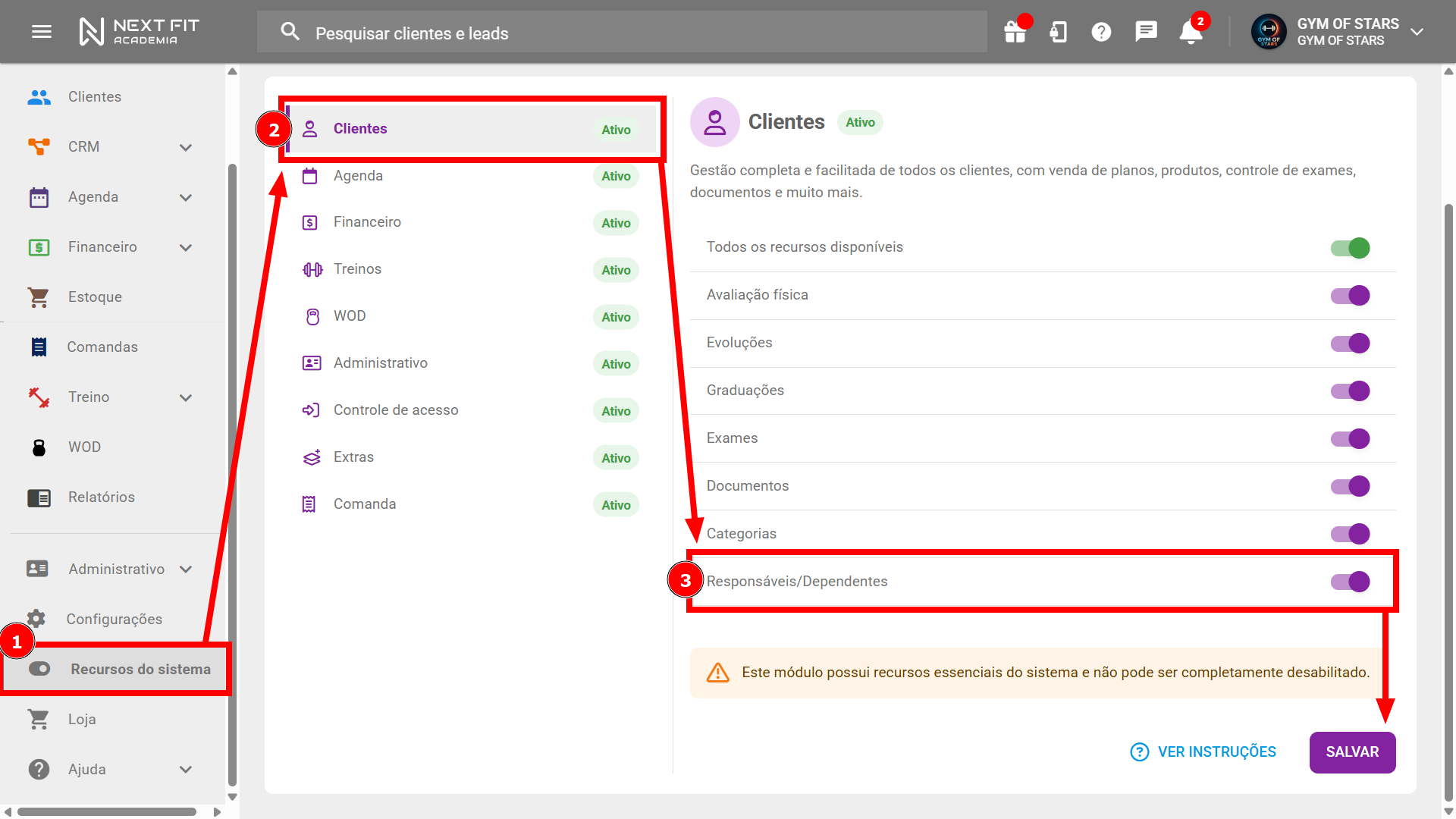Click the Pesquisar clientes e leads search field

[622, 33]
